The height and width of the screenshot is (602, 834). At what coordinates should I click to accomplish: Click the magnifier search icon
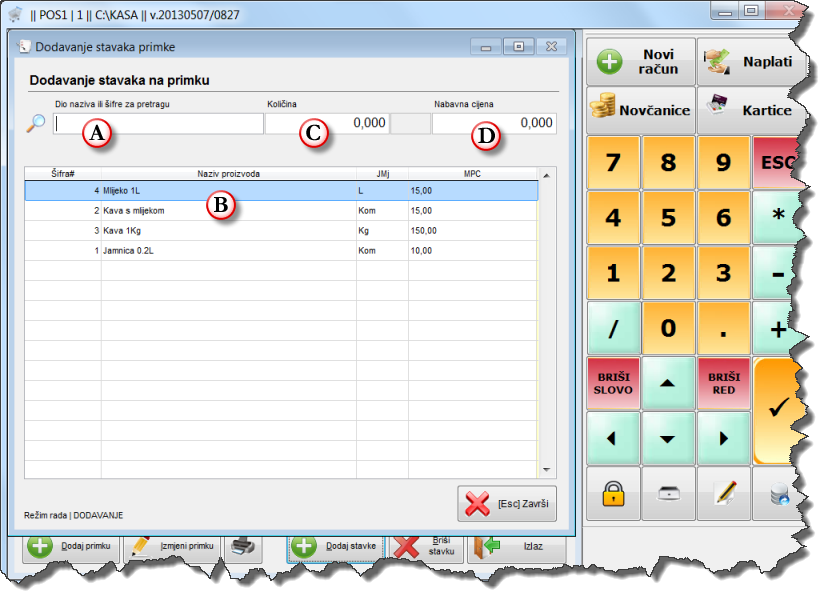point(35,124)
